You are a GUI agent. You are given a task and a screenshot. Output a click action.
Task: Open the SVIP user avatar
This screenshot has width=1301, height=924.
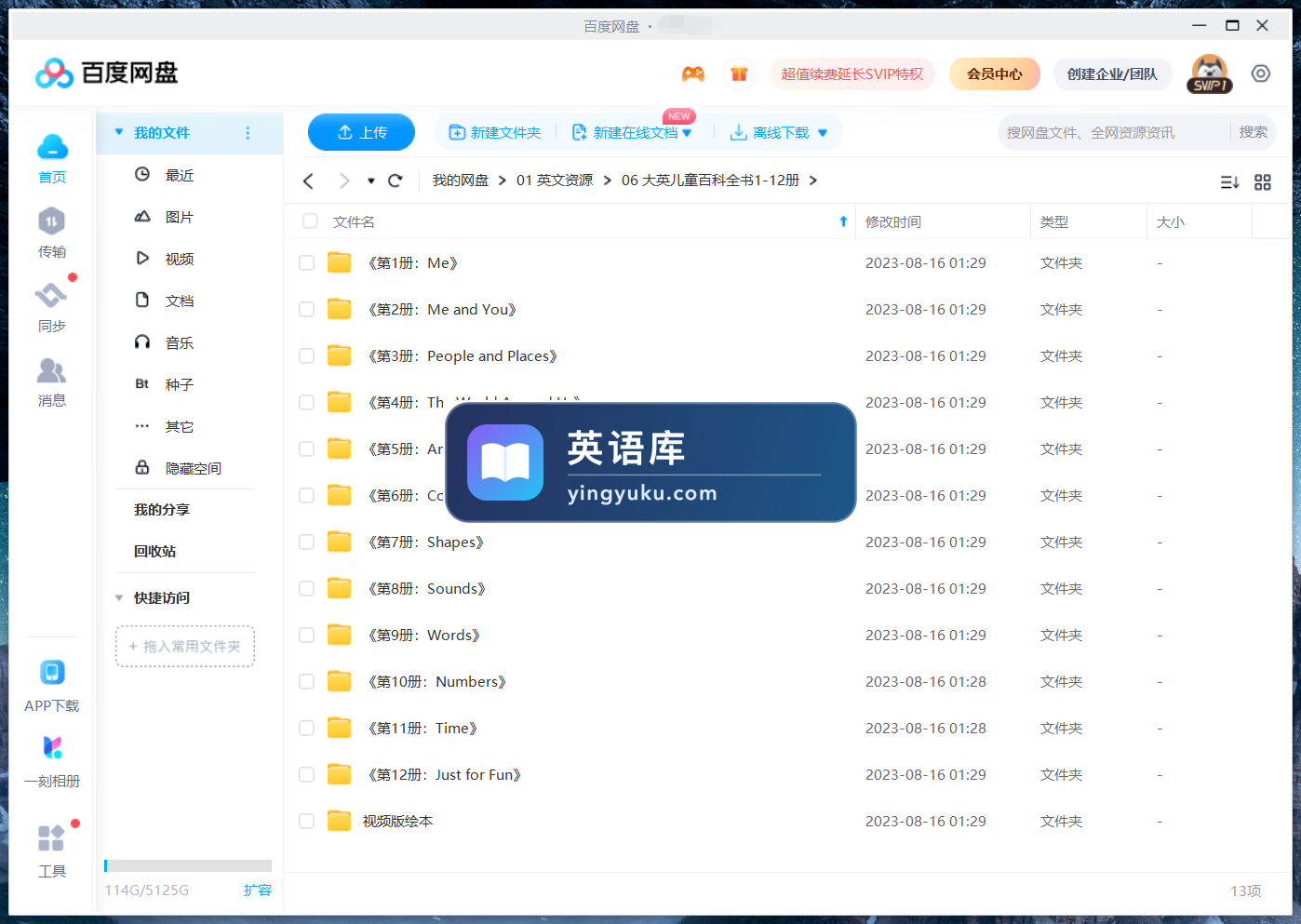pos(1209,74)
